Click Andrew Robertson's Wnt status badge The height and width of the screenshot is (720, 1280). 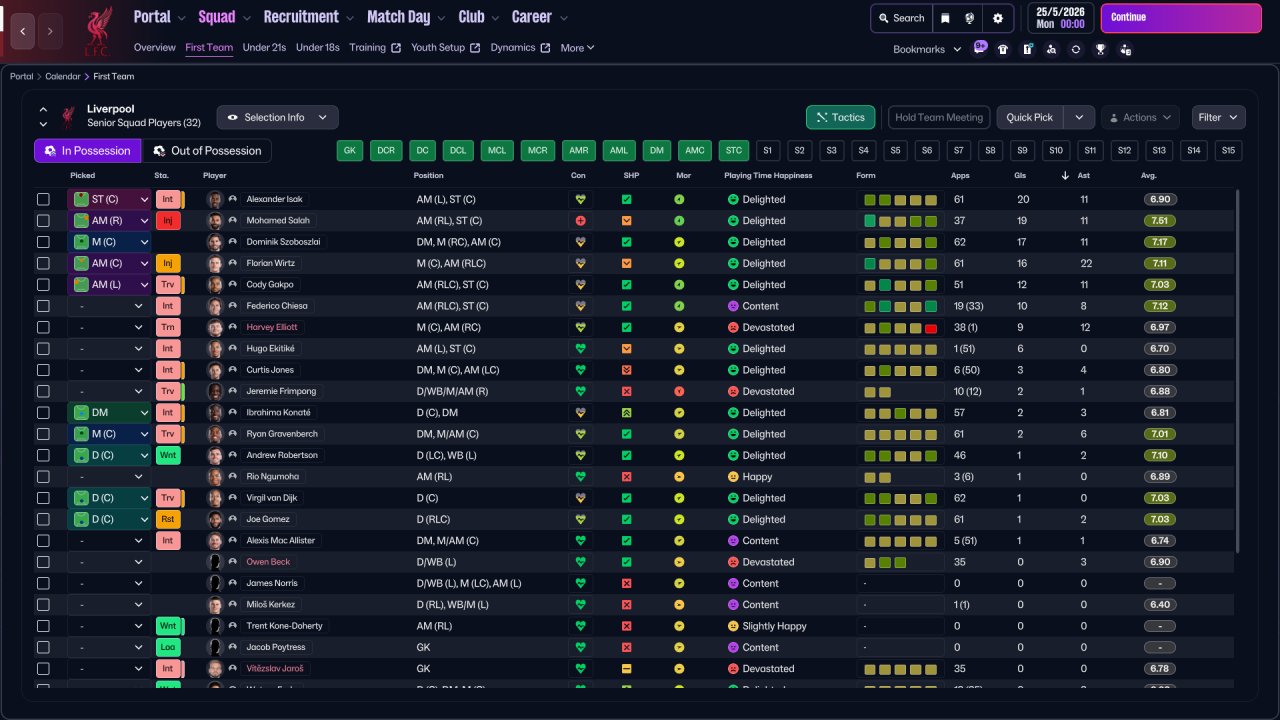click(168, 455)
